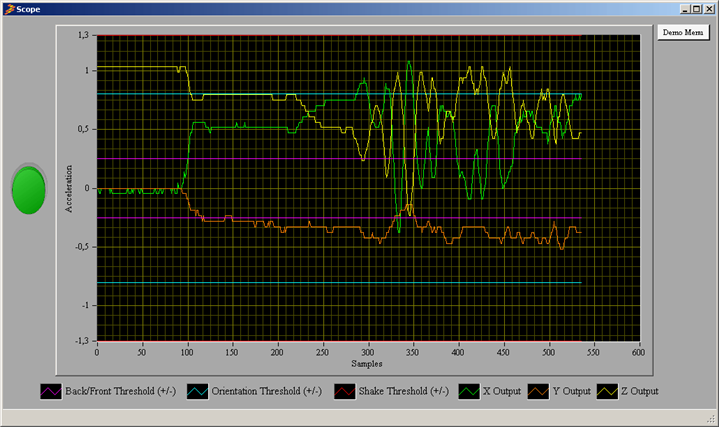Click the 0 X-axis value
This screenshot has width=719, height=427.
pyautogui.click(x=97, y=352)
